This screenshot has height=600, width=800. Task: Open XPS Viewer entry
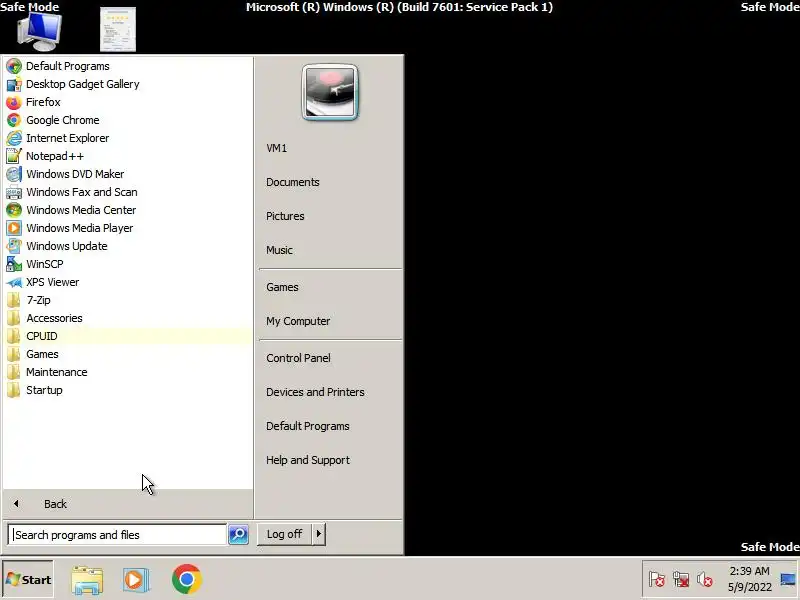[x=128, y=282]
